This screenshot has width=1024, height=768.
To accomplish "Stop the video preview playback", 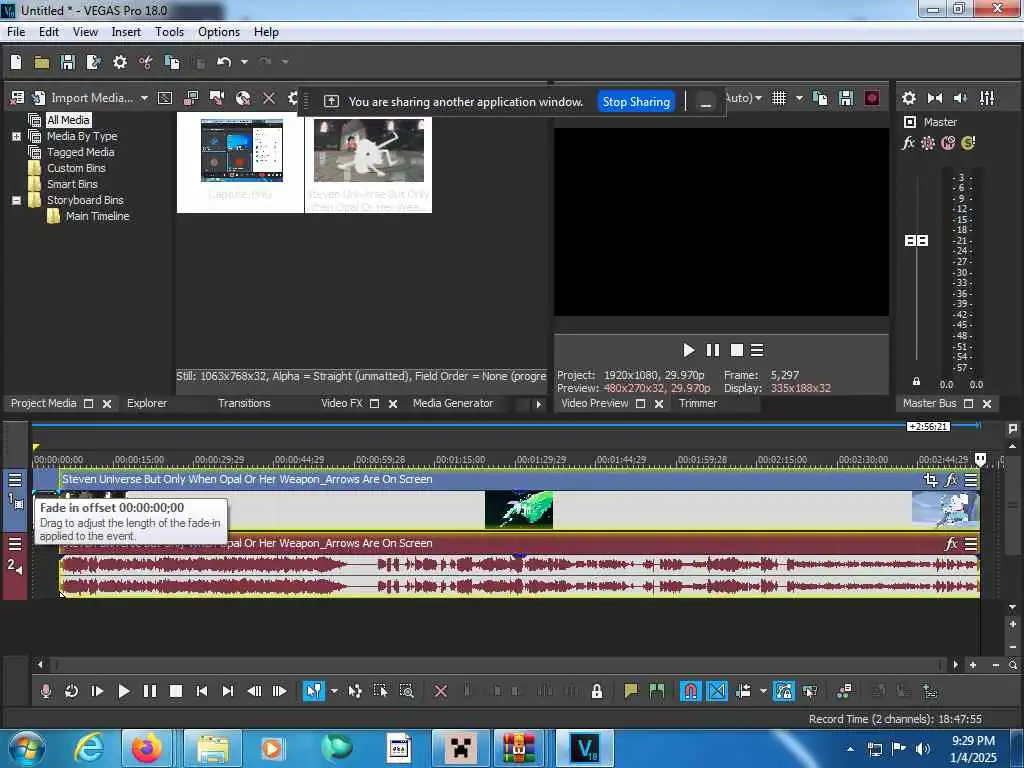I will point(737,351).
